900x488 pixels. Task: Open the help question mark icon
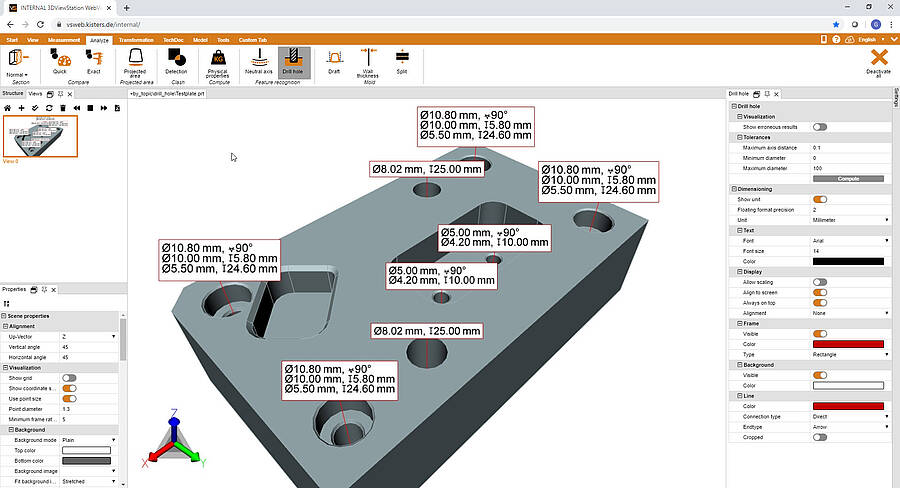(836, 40)
